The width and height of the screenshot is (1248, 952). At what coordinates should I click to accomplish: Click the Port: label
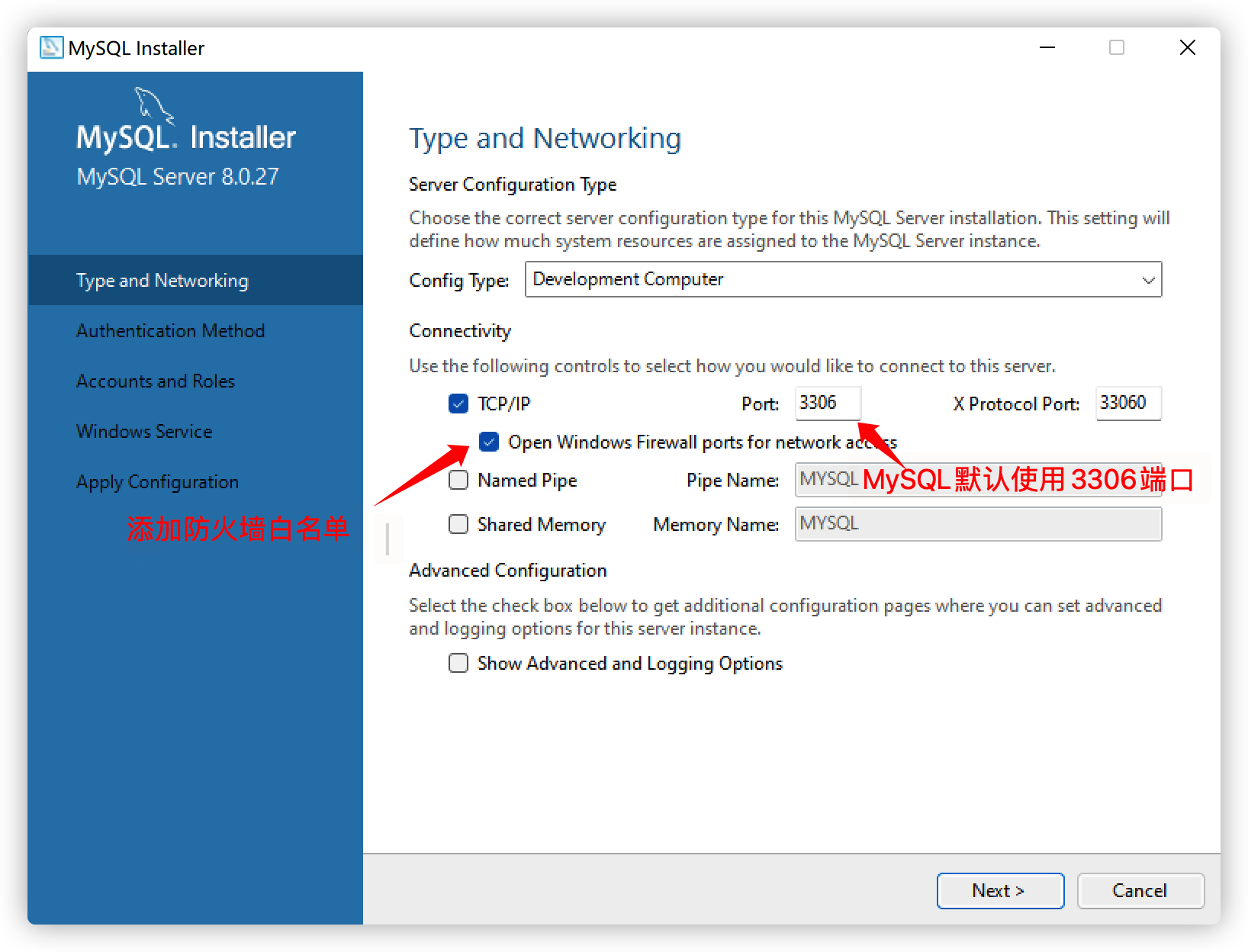761,404
